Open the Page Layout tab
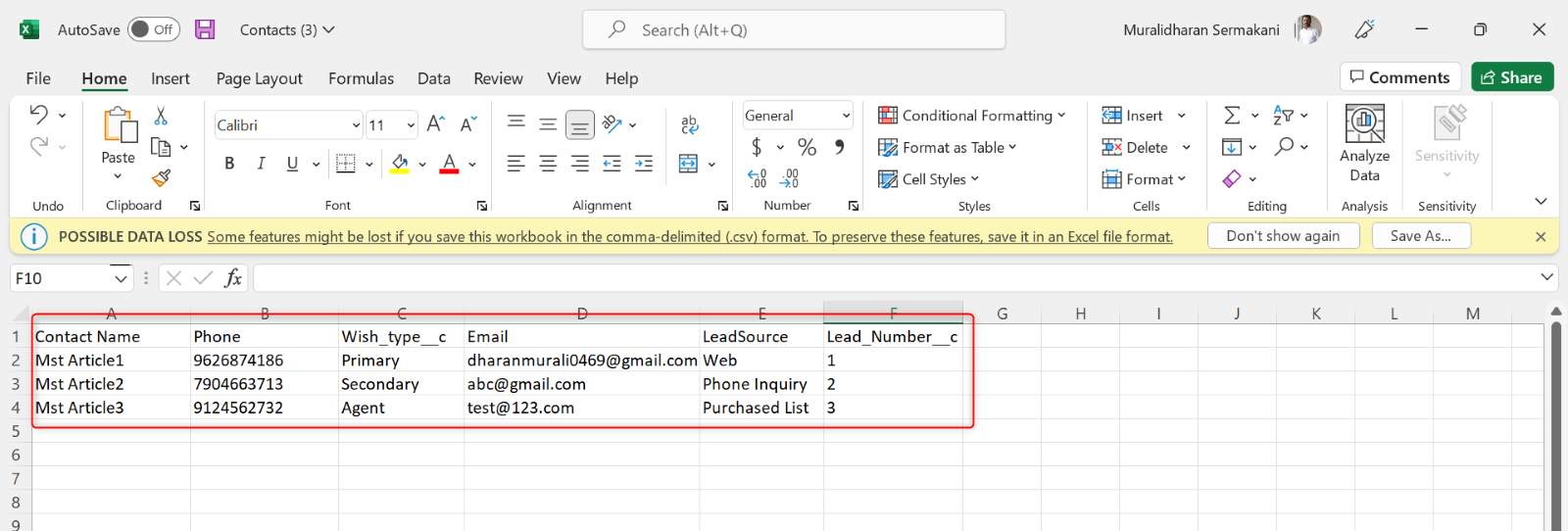Viewport: 1568px width, 531px height. point(259,78)
